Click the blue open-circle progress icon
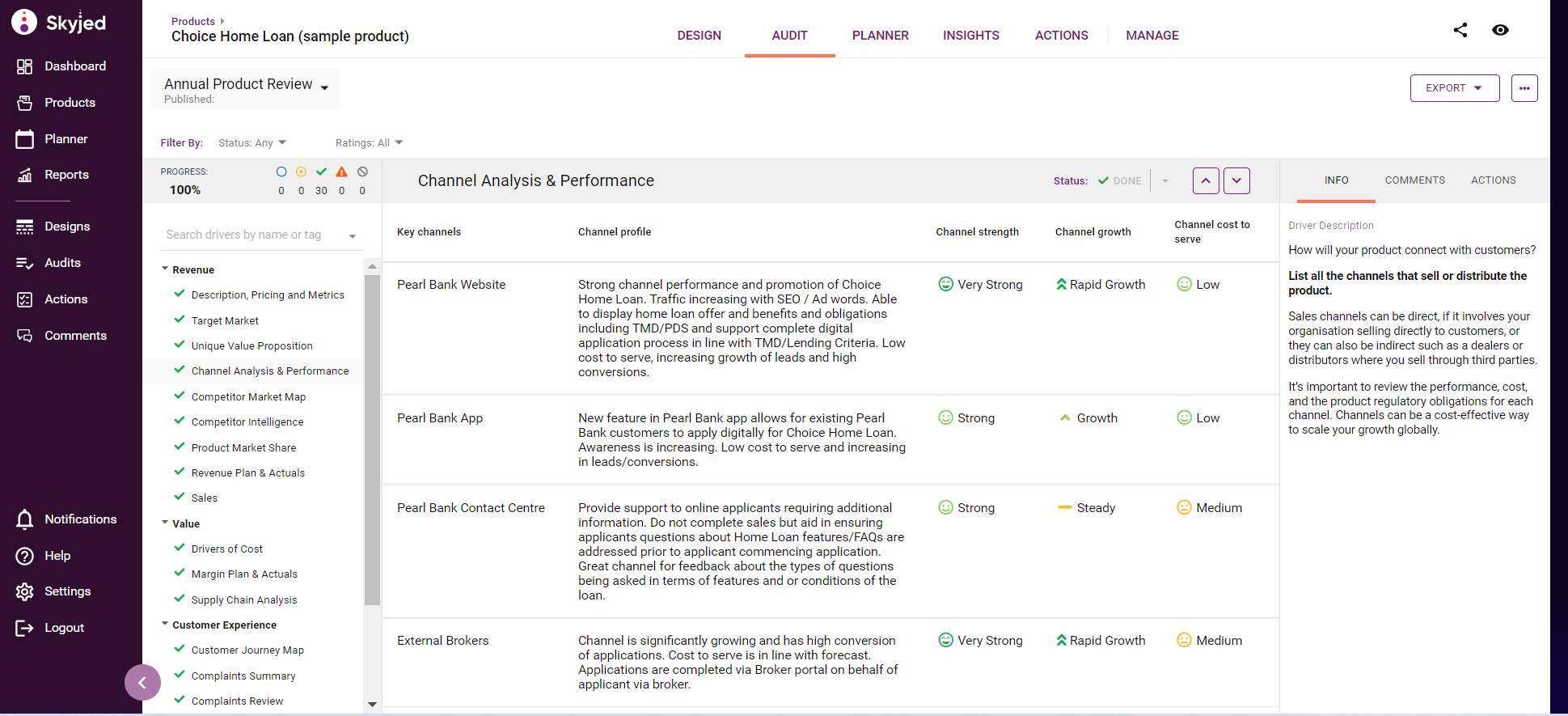This screenshot has width=1568, height=716. [281, 172]
